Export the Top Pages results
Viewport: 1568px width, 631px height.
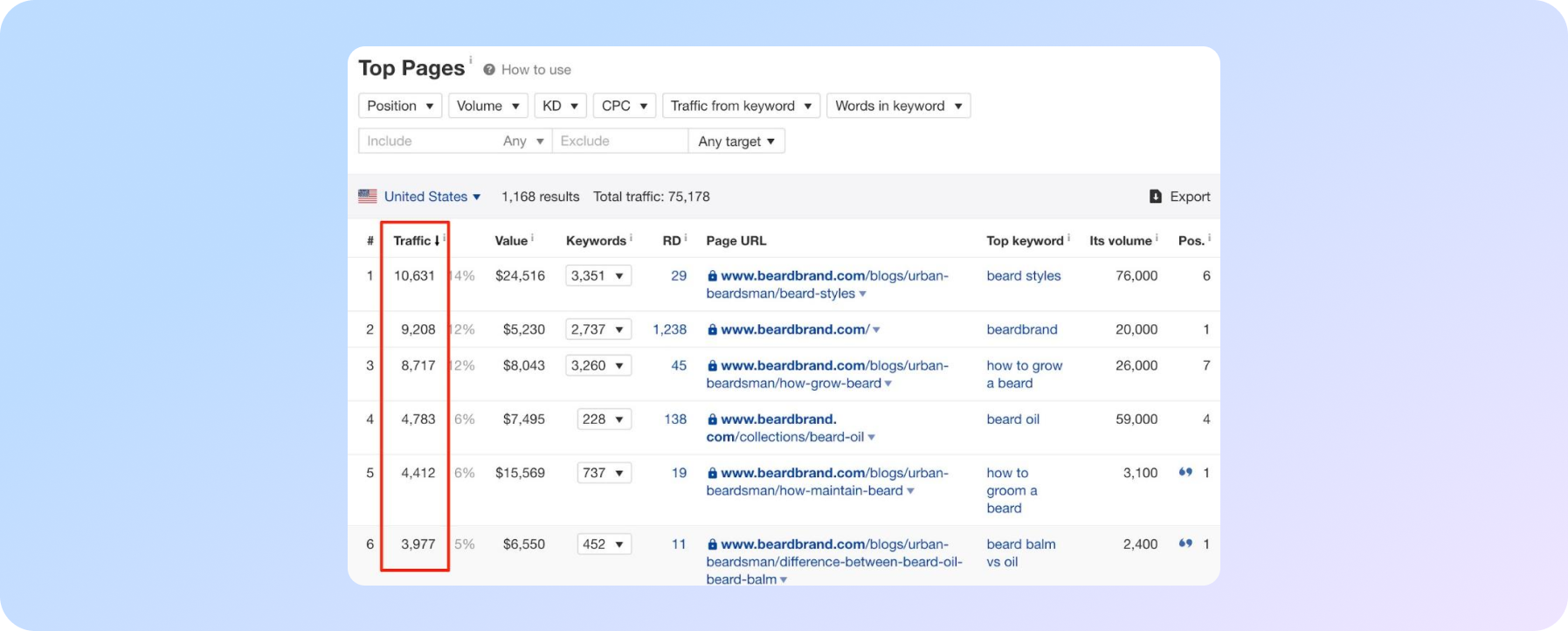pos(1180,197)
